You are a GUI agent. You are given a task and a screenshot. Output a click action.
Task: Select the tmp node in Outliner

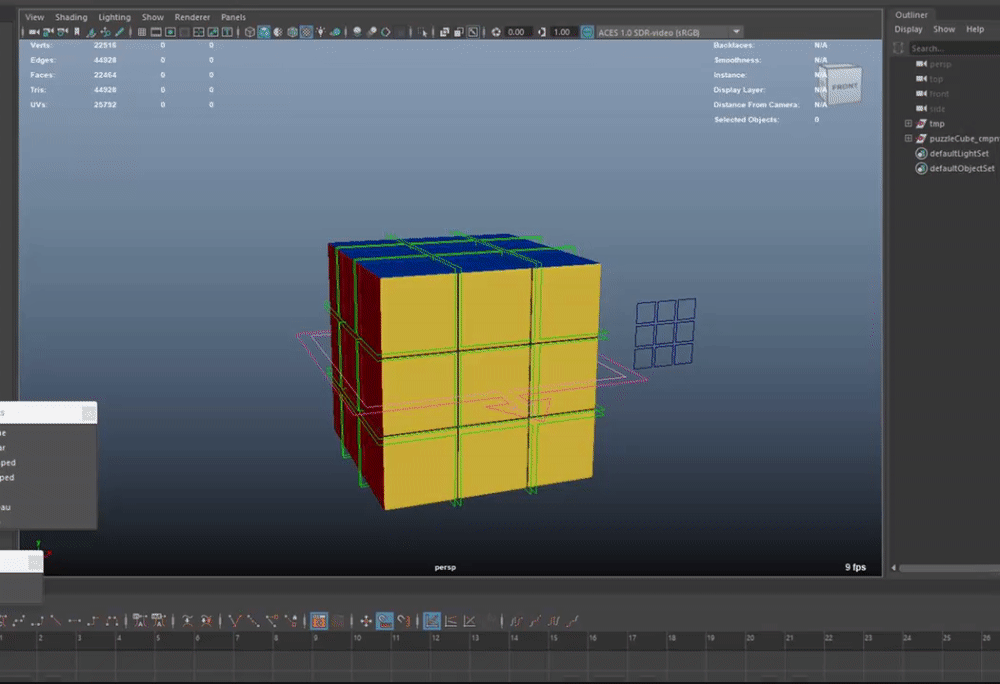937,124
